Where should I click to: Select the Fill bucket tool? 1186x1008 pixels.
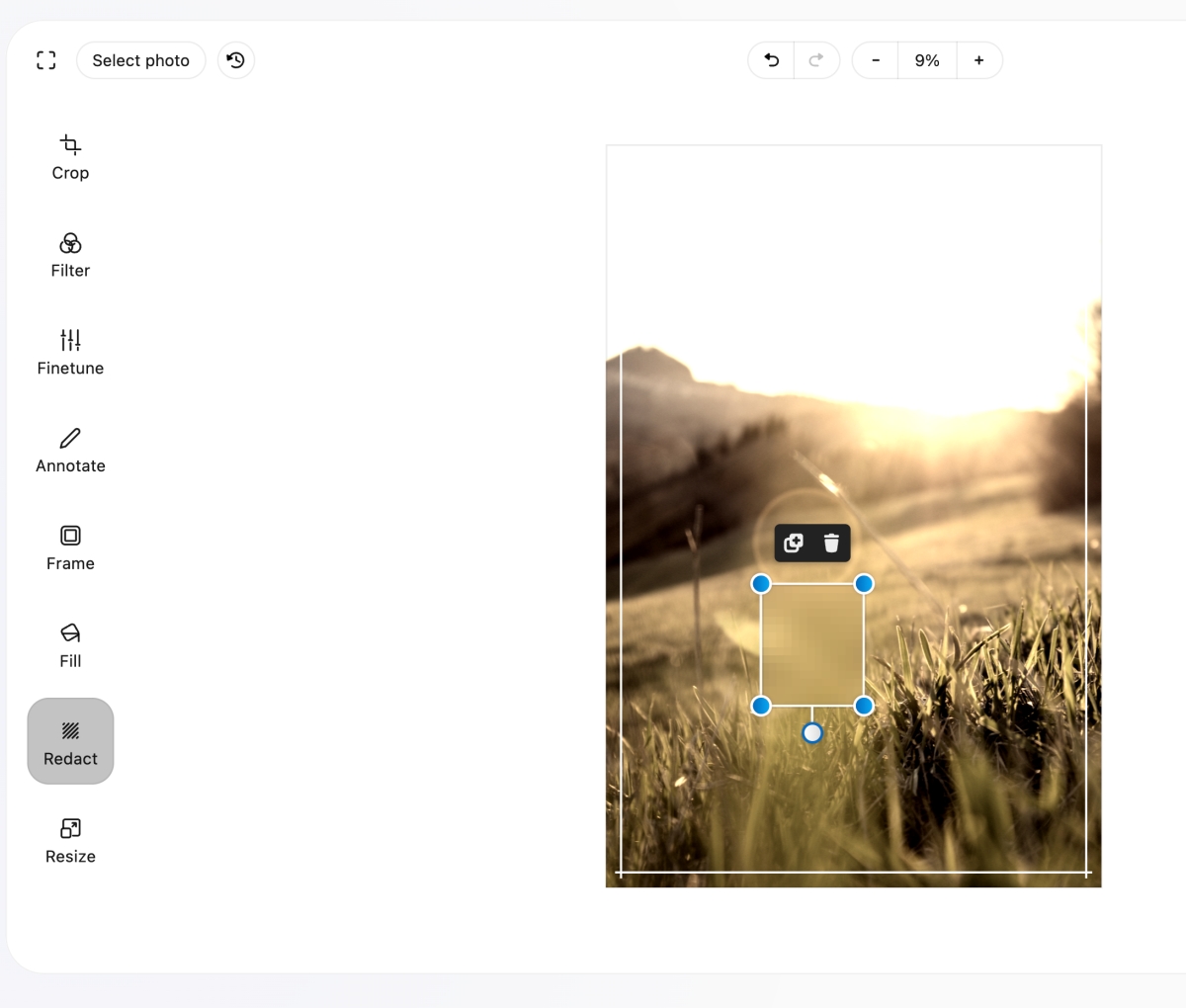click(x=70, y=645)
